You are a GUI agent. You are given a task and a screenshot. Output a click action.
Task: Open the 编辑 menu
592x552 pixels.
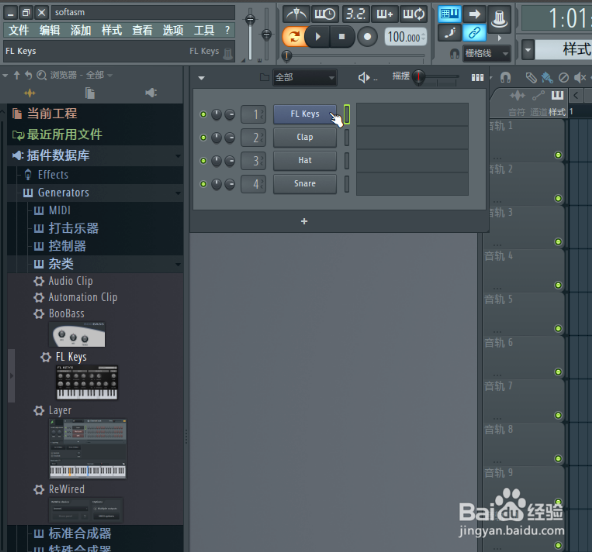49,30
